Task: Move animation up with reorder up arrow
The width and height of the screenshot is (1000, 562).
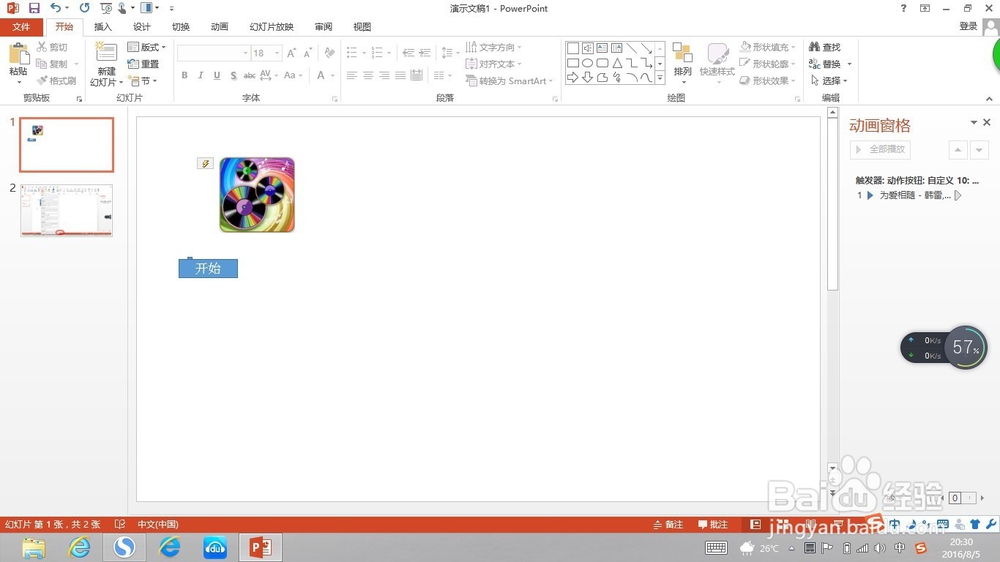Action: click(957, 150)
